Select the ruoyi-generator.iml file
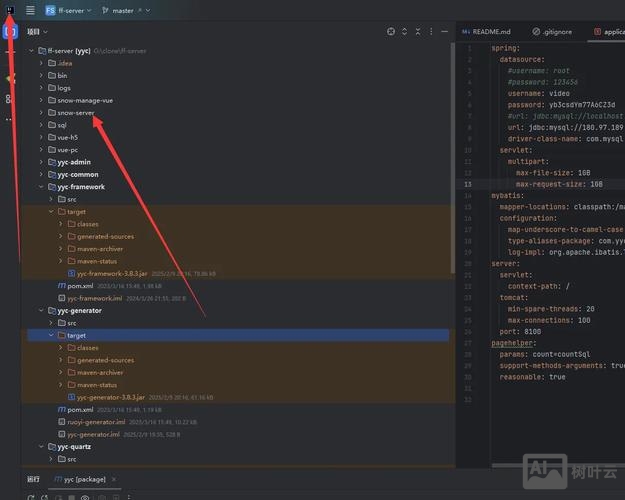Screen dimensions: 625x500 (x=94, y=422)
